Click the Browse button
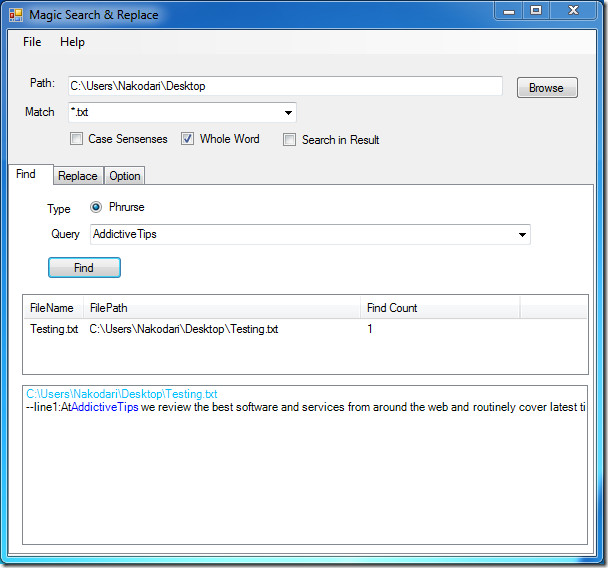Screen dimensions: 608x568 (547, 88)
